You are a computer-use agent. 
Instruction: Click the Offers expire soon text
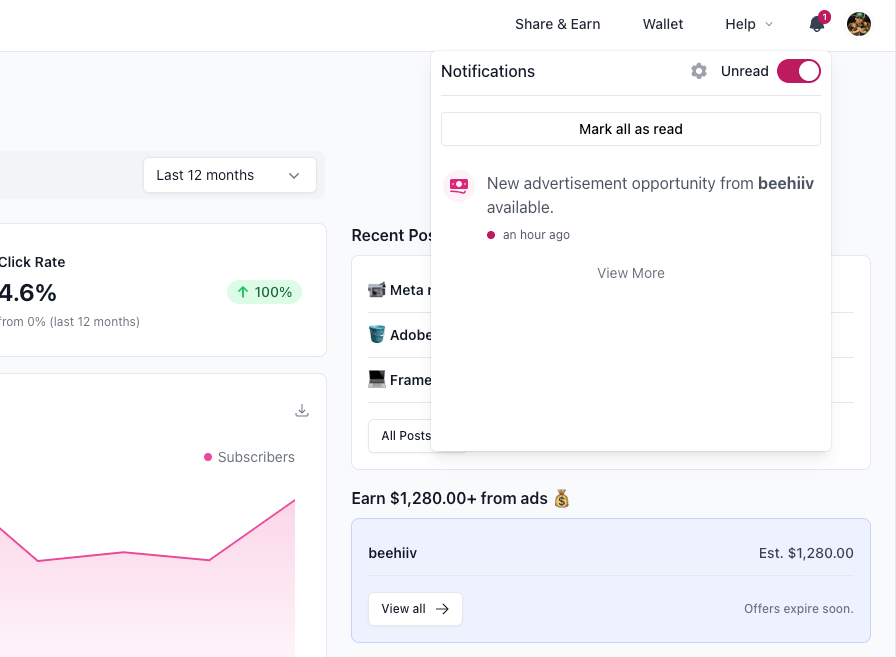tap(798, 609)
